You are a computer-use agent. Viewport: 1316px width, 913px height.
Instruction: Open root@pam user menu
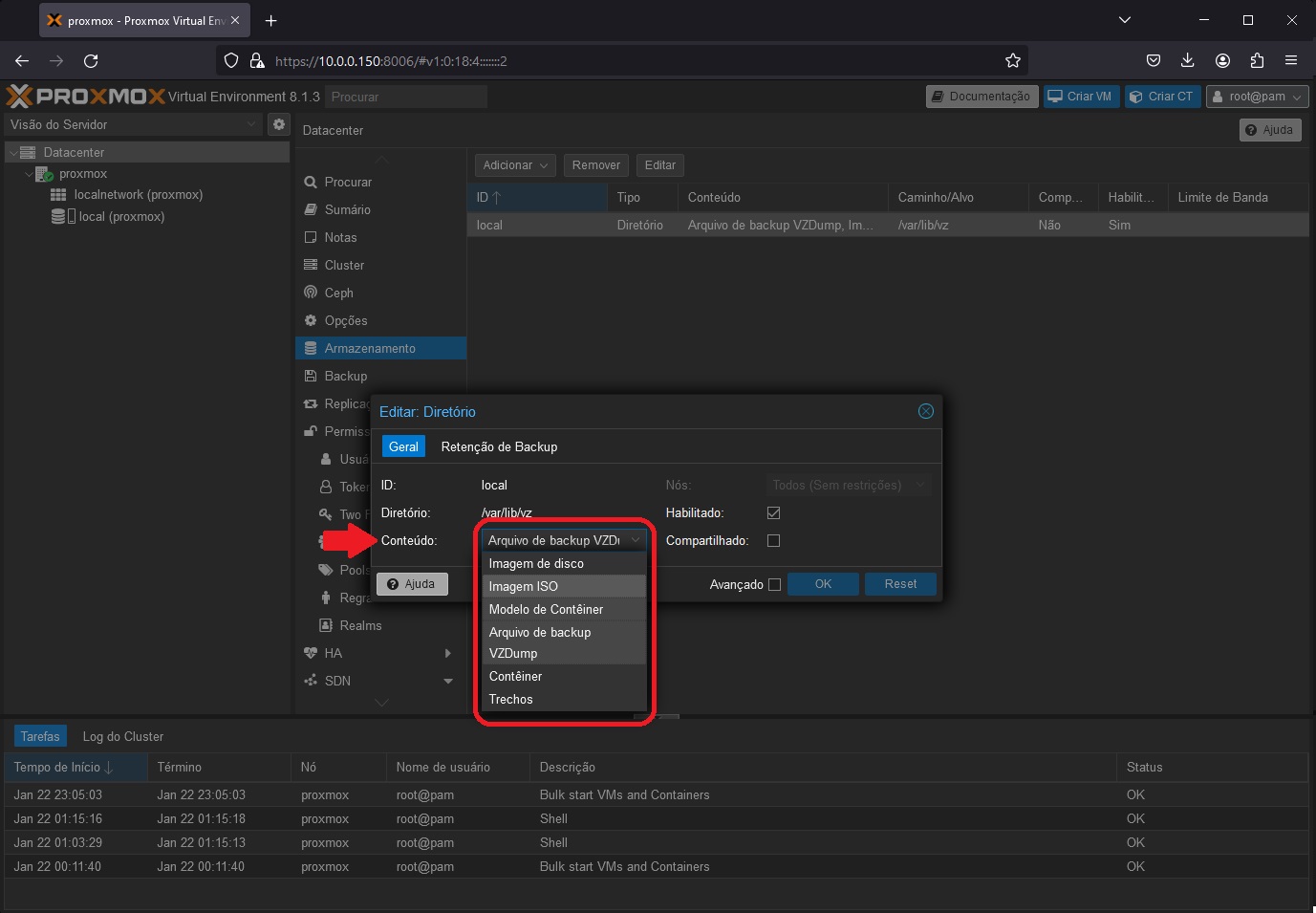point(1257,97)
